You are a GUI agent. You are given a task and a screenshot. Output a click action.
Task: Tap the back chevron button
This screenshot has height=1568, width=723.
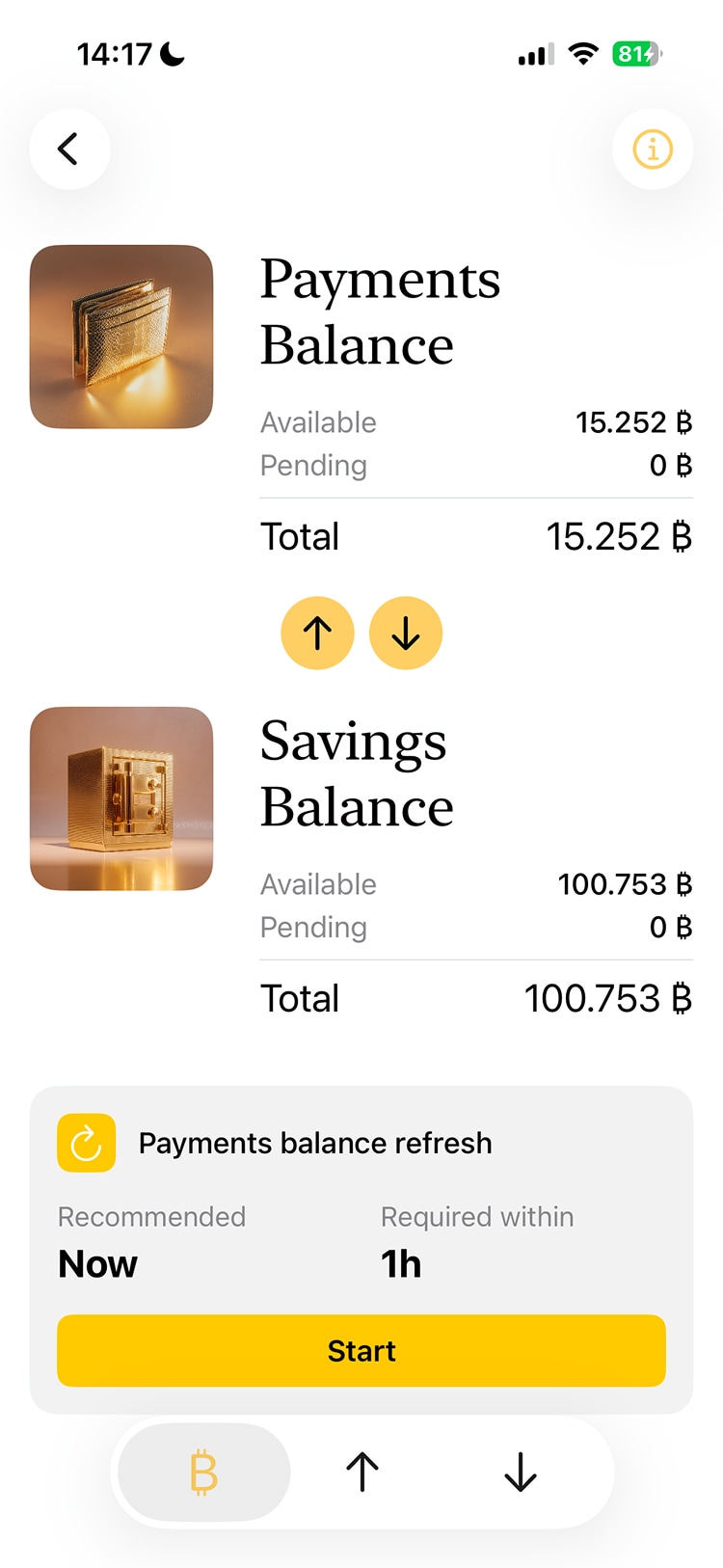tap(69, 149)
